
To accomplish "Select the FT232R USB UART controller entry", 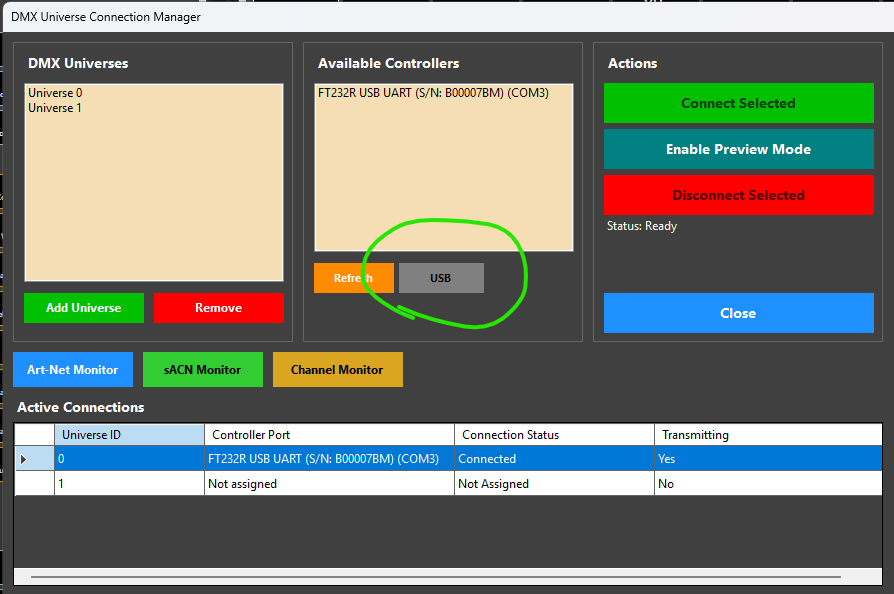I will coord(432,93).
